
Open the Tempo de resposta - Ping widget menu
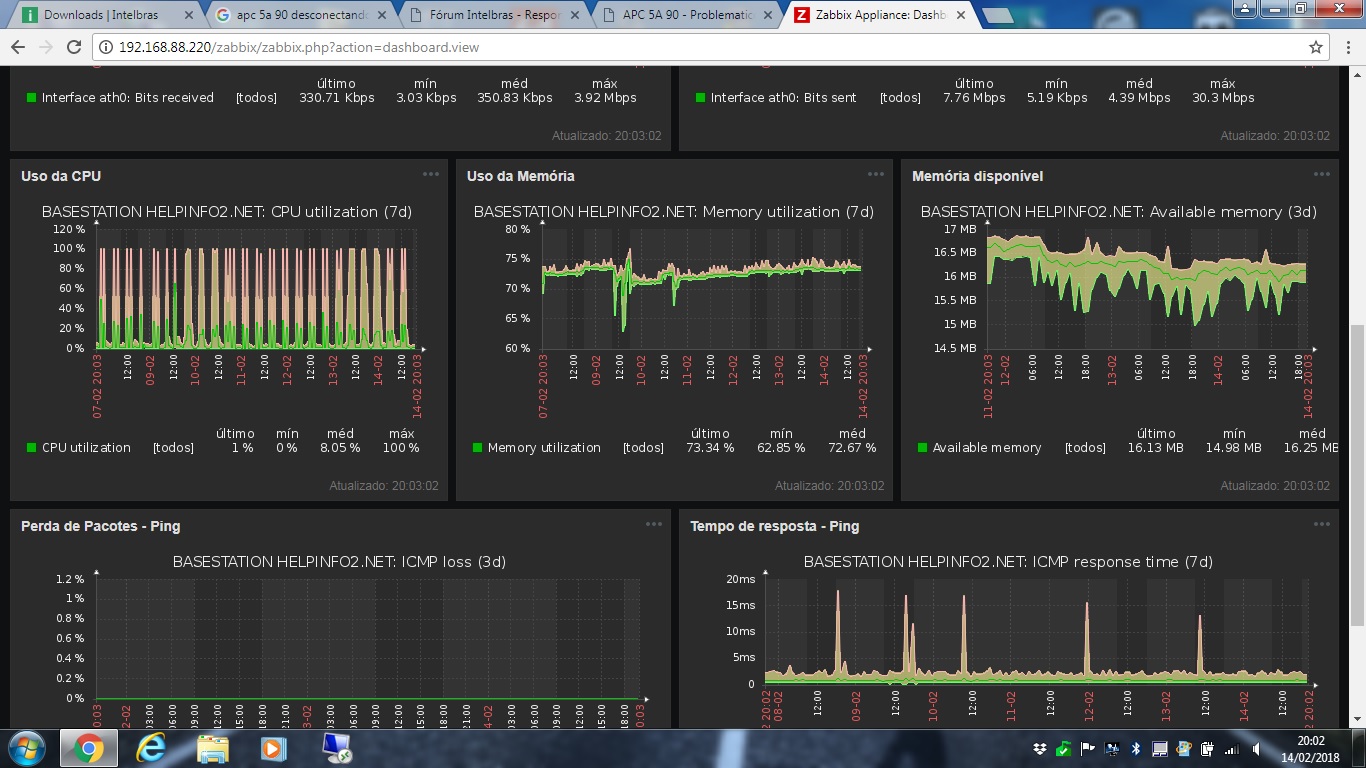point(1322,524)
